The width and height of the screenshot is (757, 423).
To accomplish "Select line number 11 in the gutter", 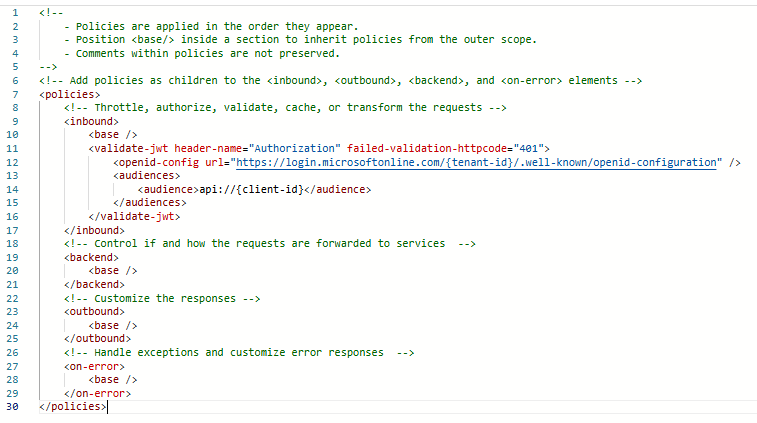I will click(12, 149).
